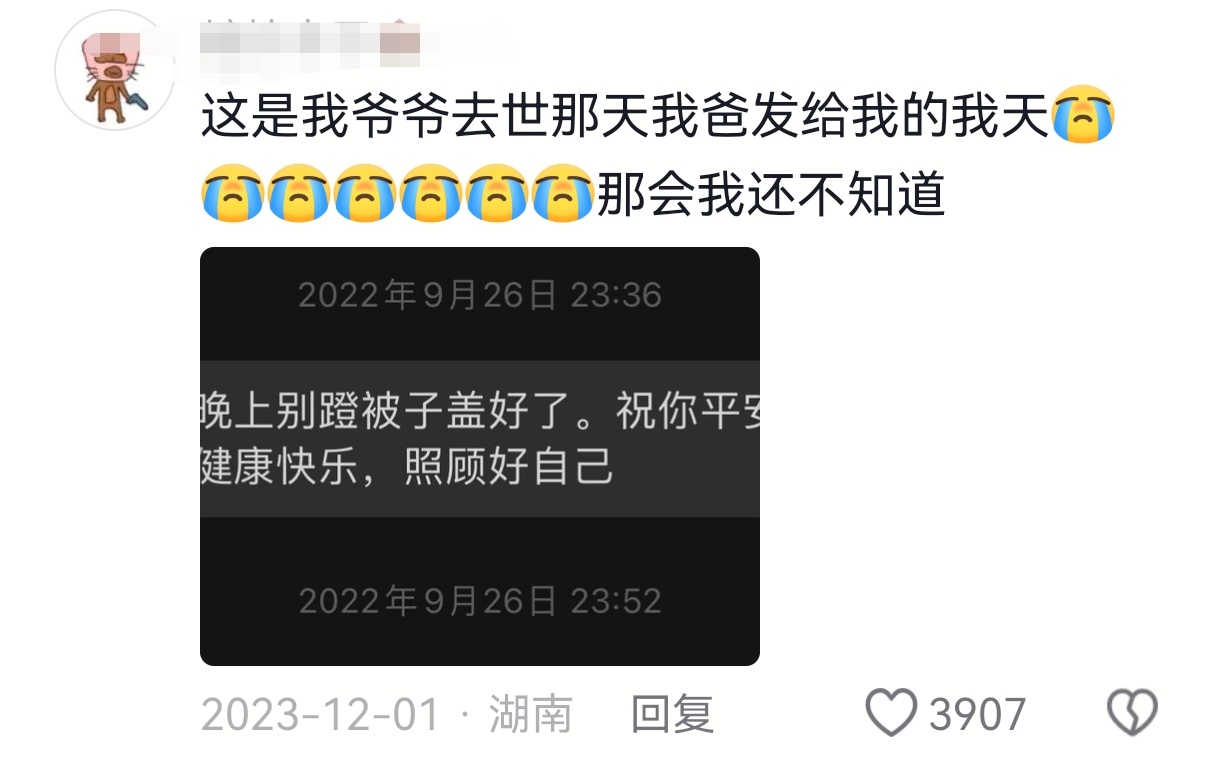Select the 回复 reply button
1224x766 pixels.
(x=672, y=715)
